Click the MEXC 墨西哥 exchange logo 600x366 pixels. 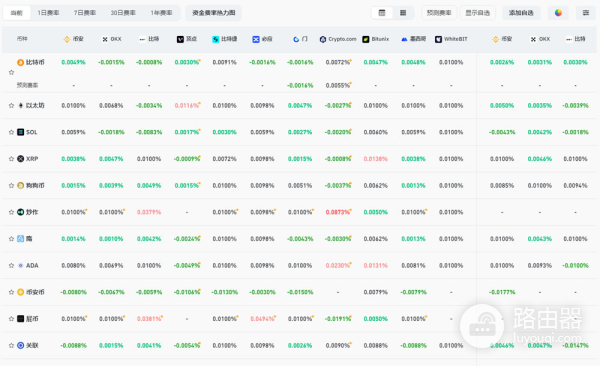click(404, 39)
